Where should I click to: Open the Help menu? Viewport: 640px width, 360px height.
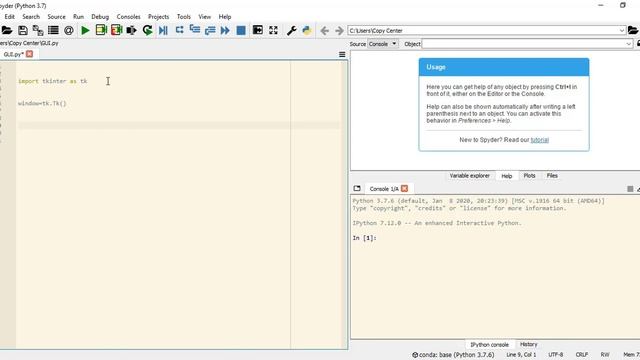[225, 17]
